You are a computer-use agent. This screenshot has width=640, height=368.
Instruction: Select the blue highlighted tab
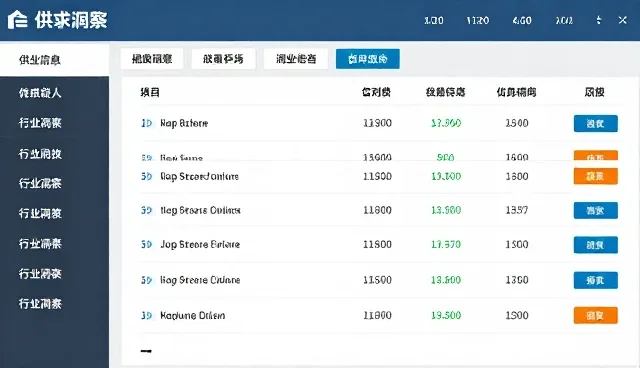[x=368, y=59]
